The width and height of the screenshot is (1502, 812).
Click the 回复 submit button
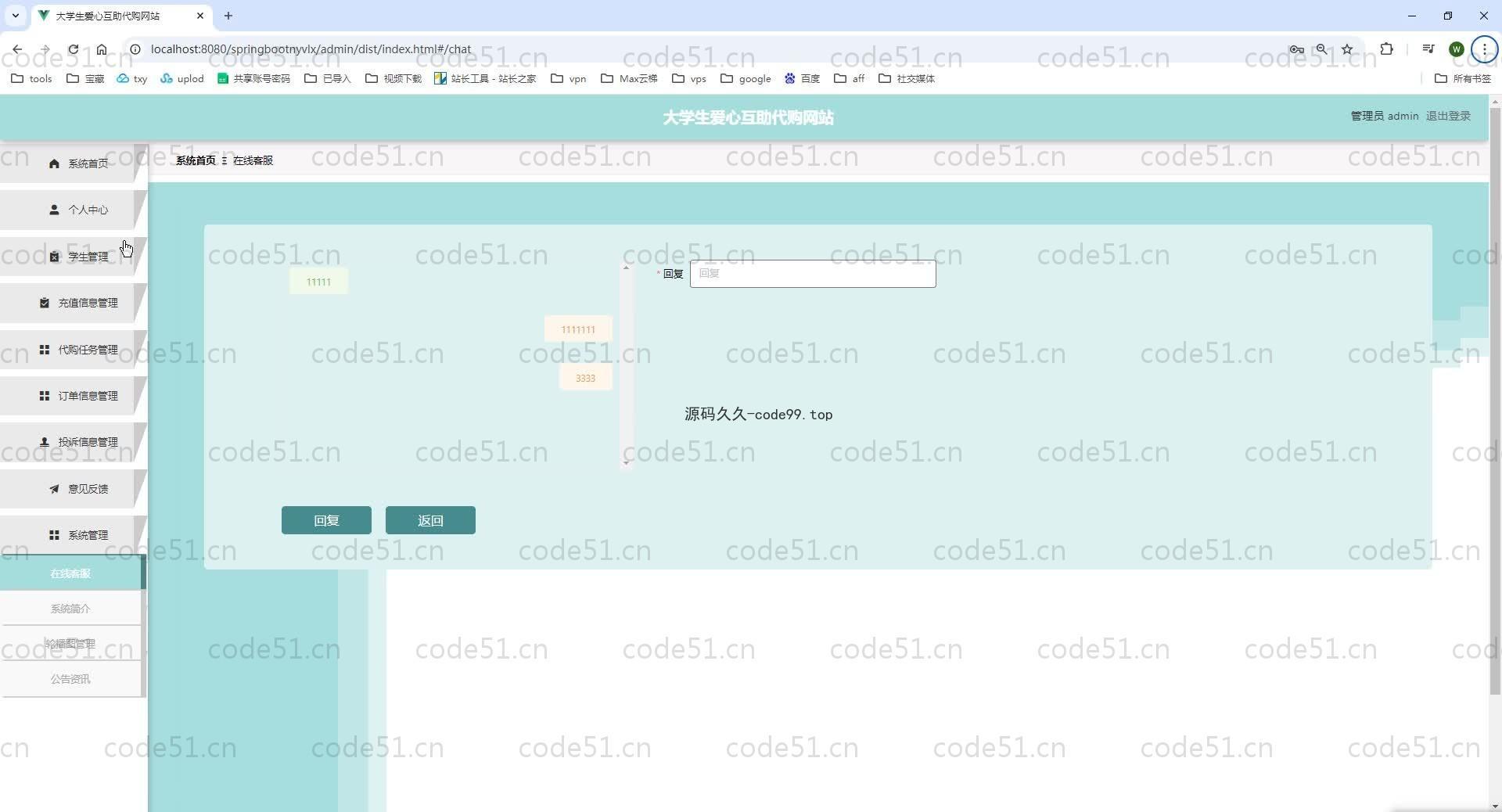(326, 520)
